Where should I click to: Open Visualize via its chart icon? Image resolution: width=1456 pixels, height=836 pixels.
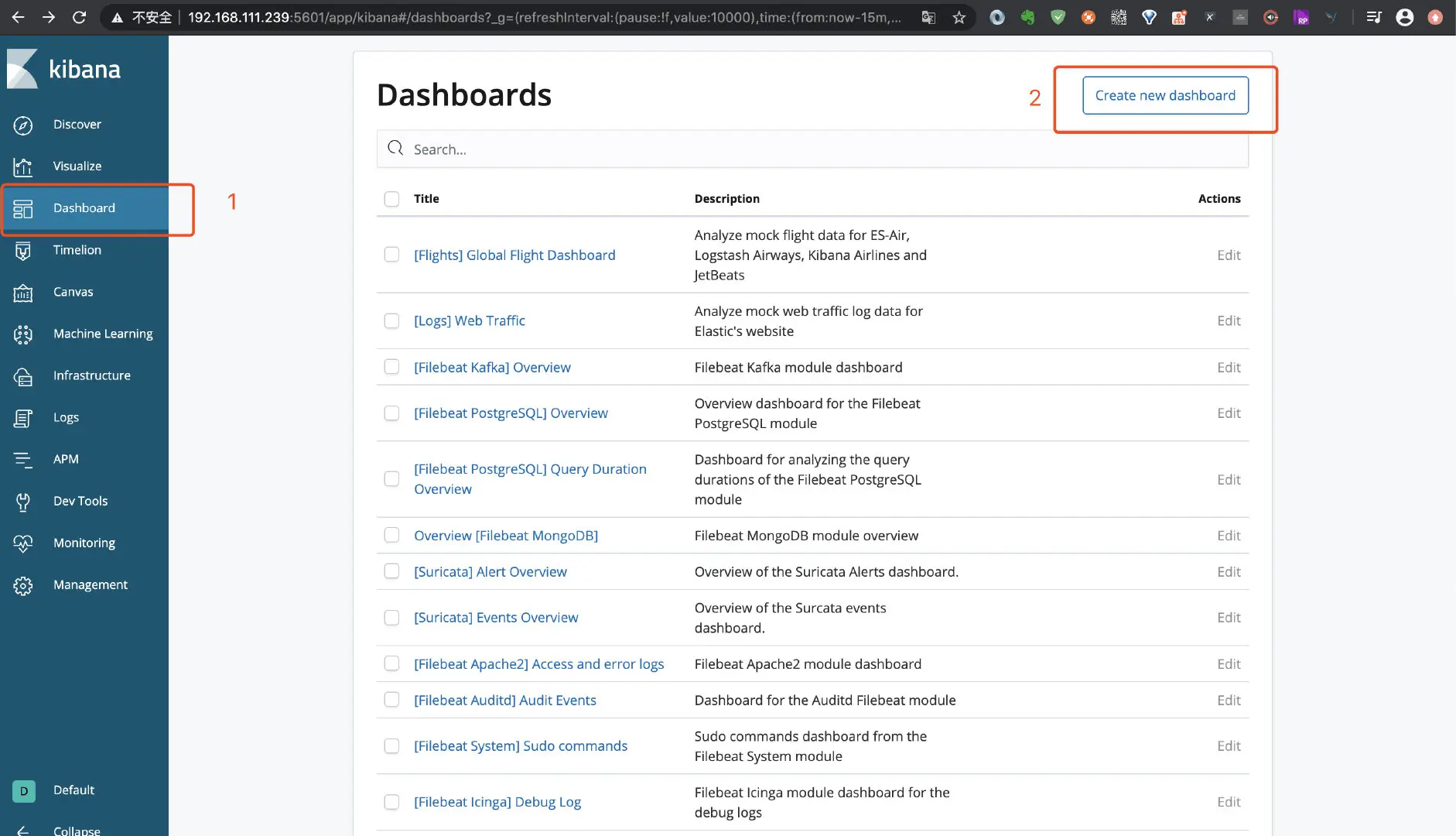tap(23, 167)
